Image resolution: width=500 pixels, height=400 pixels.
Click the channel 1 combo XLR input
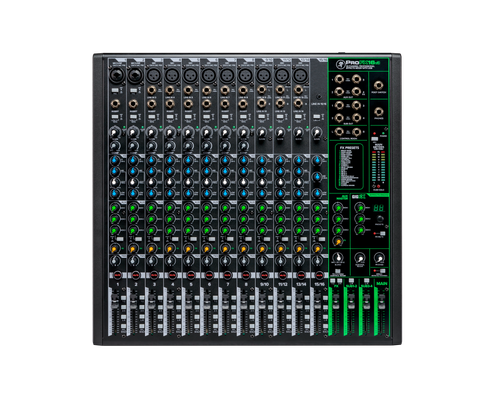pyautogui.click(x=116, y=76)
